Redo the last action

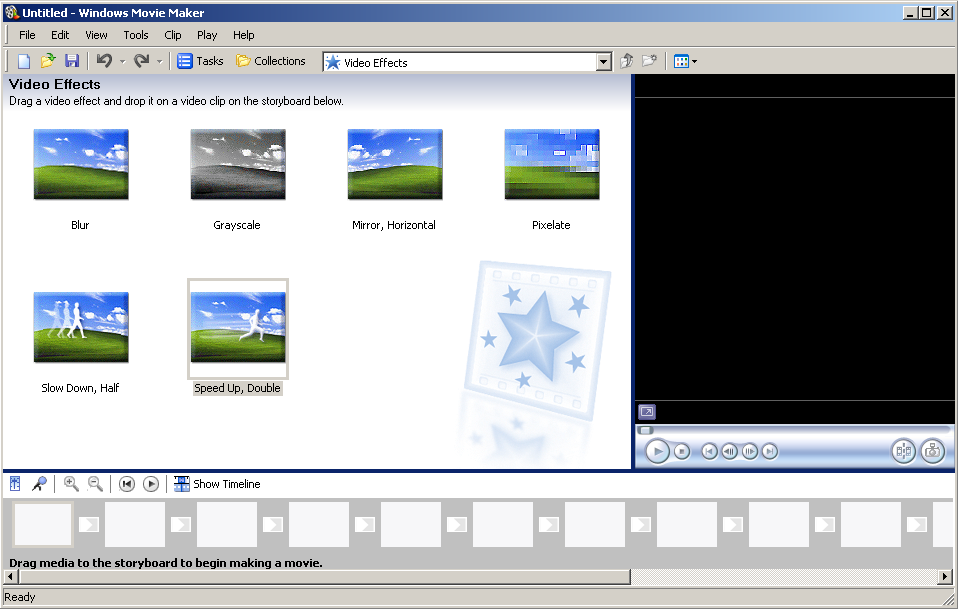pyautogui.click(x=142, y=61)
